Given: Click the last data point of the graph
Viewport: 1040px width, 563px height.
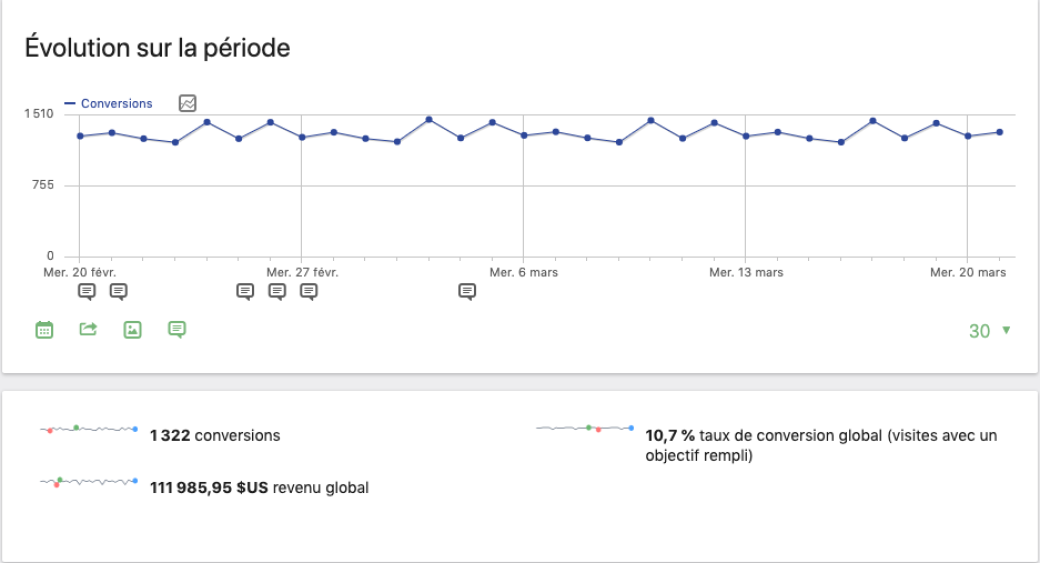Looking at the screenshot, I should pos(1000,132).
